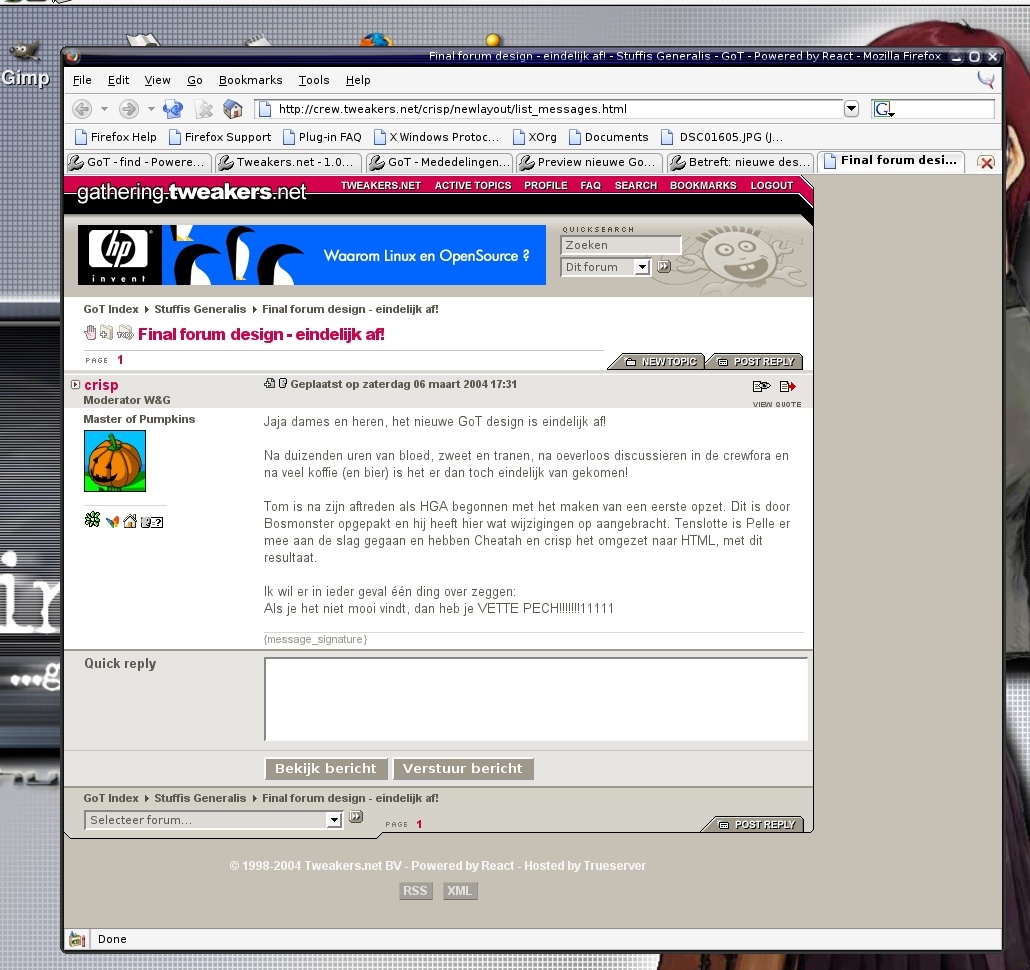Open the Edit menu
This screenshot has height=970, width=1030.
click(118, 80)
